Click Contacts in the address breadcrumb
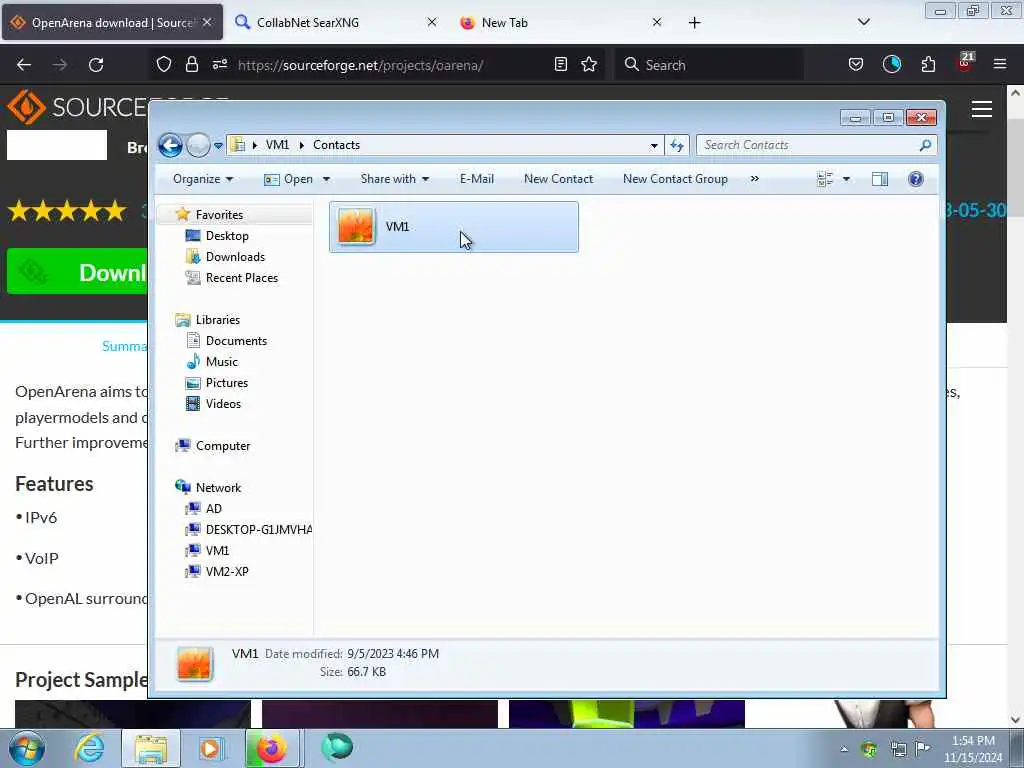Image resolution: width=1024 pixels, height=768 pixels. click(x=336, y=145)
